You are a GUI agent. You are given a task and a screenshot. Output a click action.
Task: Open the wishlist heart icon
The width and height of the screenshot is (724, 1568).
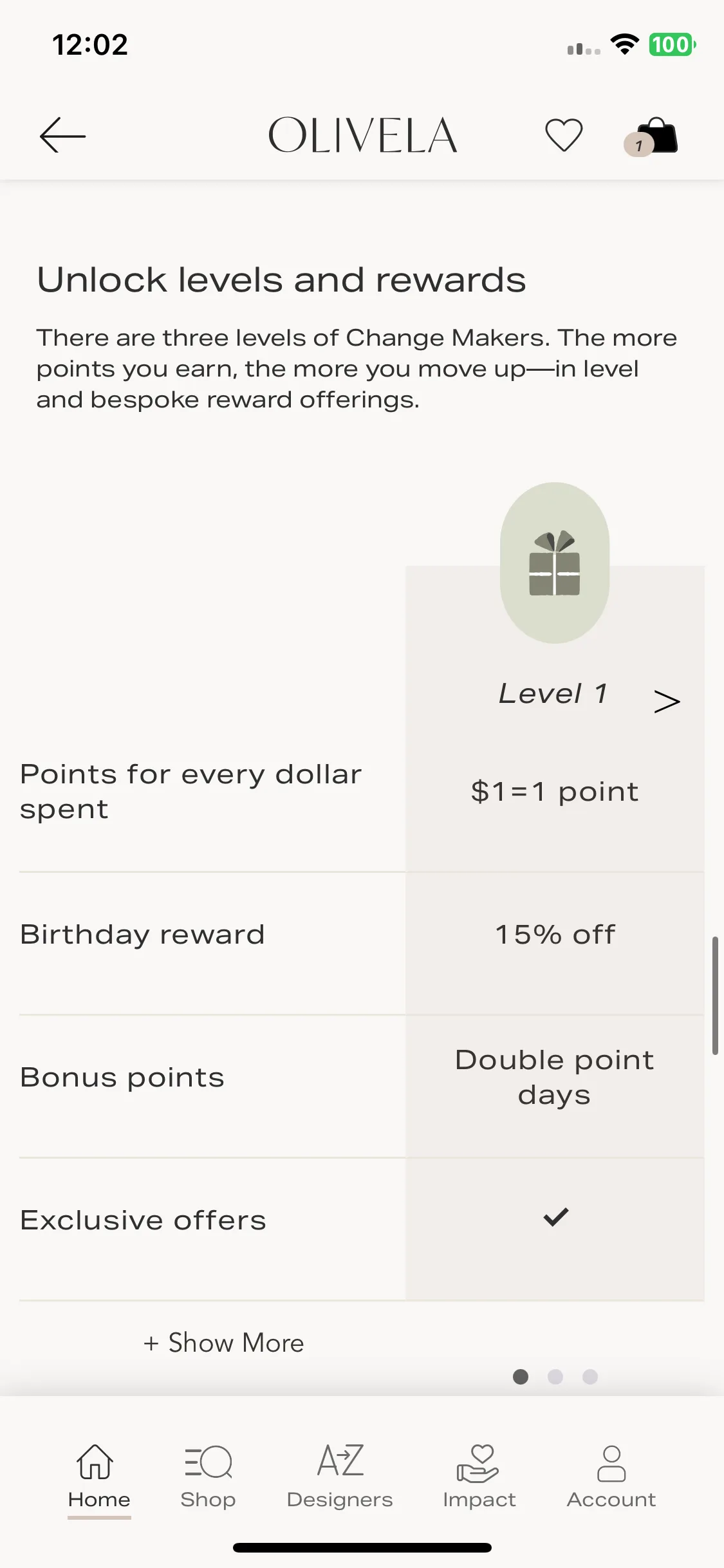point(564,135)
